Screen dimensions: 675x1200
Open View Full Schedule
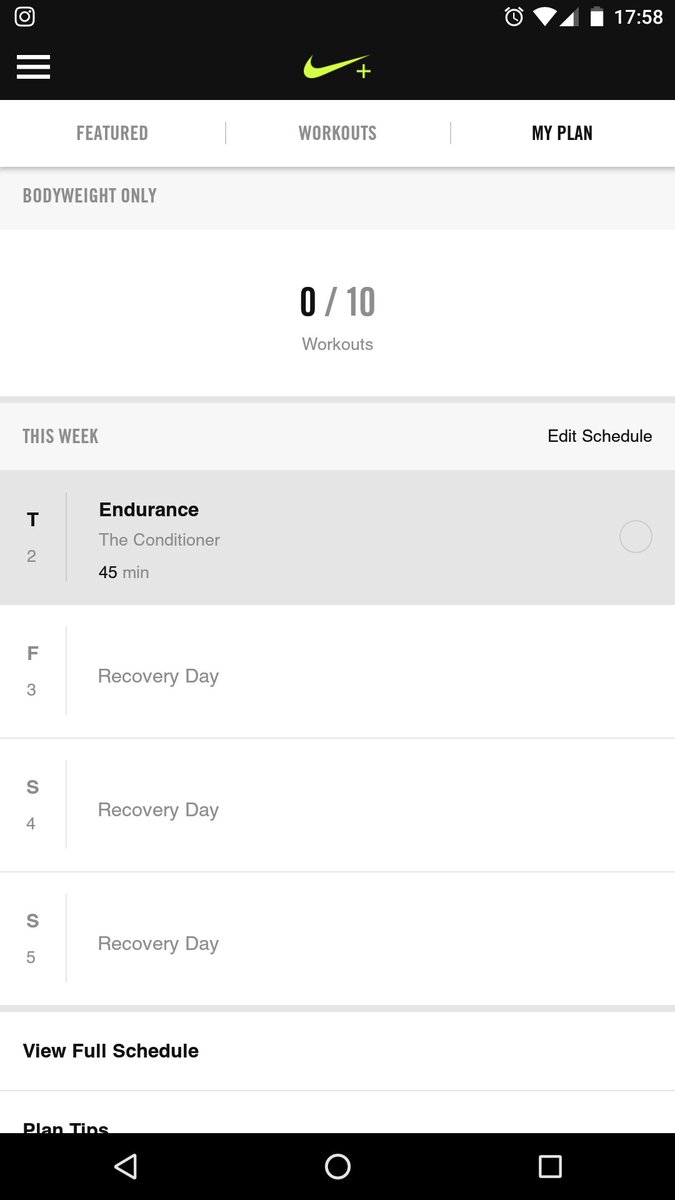click(x=337, y=1051)
